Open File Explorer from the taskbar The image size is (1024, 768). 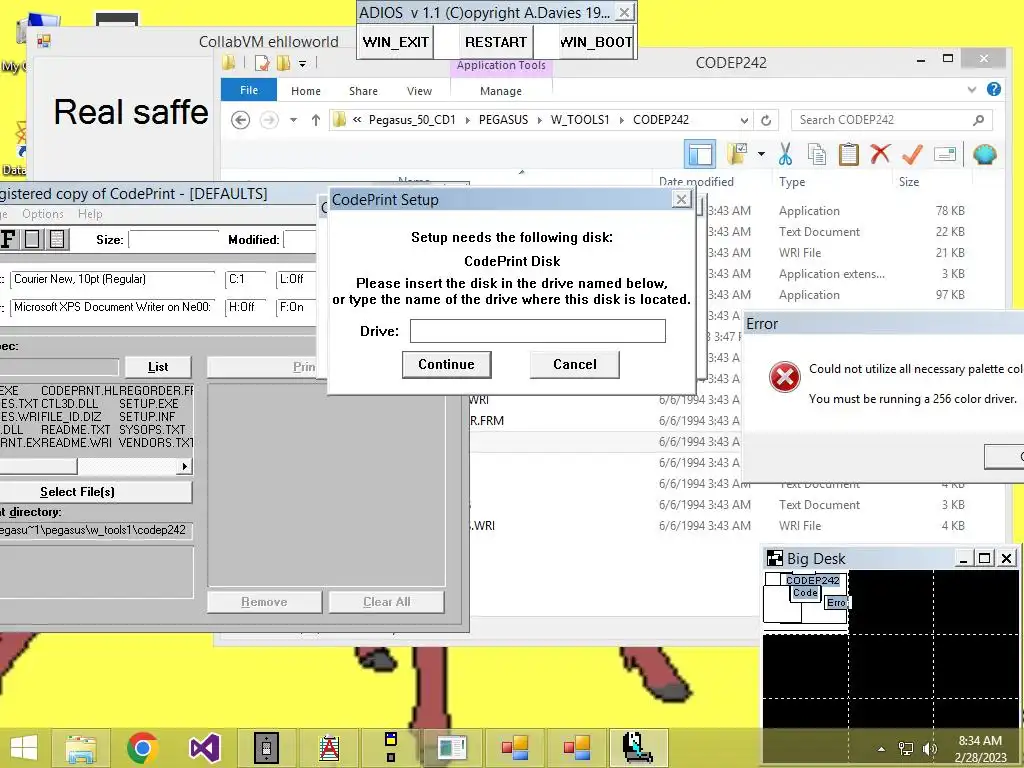pos(81,748)
